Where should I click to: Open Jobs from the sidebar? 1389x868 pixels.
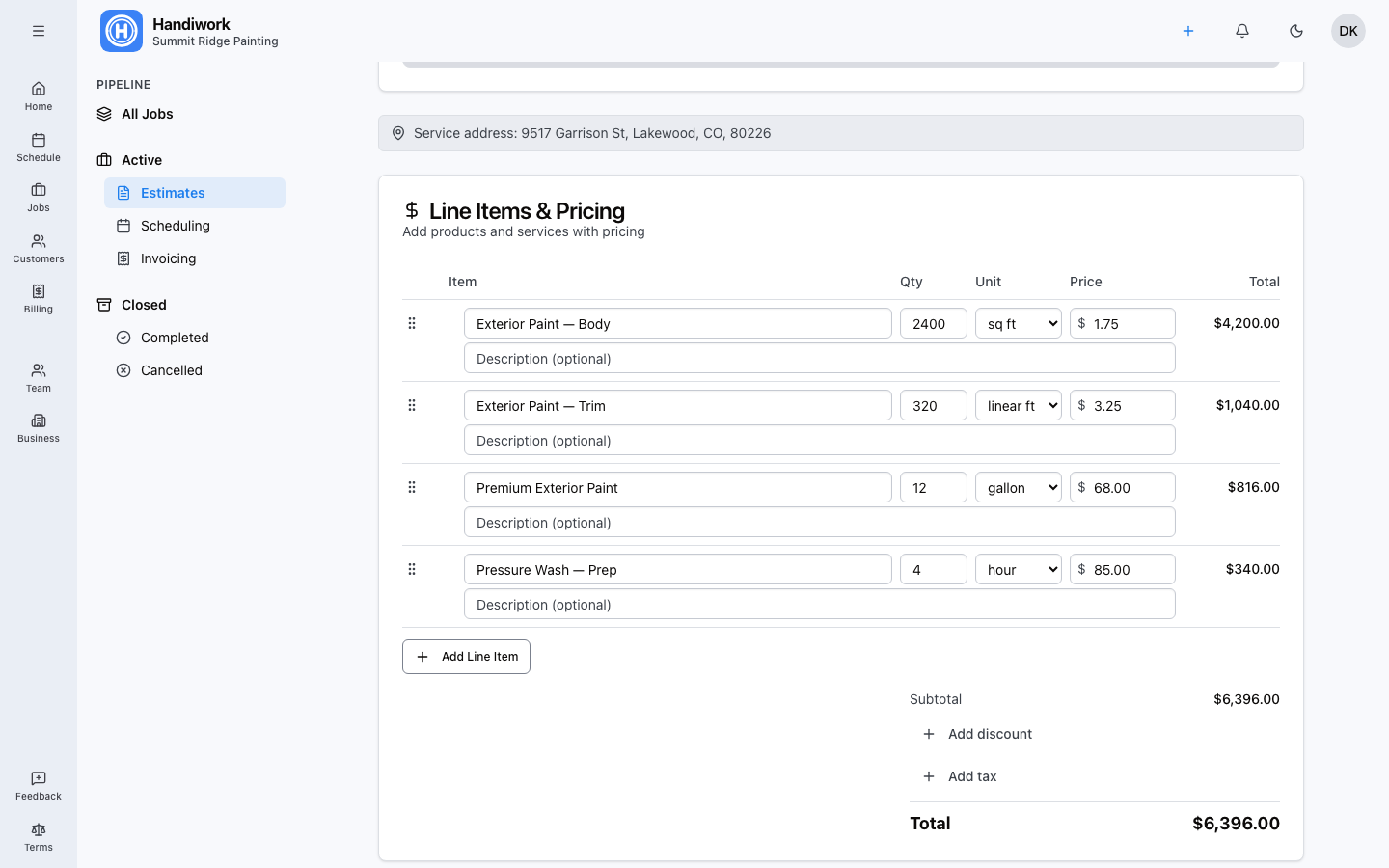[x=39, y=198]
